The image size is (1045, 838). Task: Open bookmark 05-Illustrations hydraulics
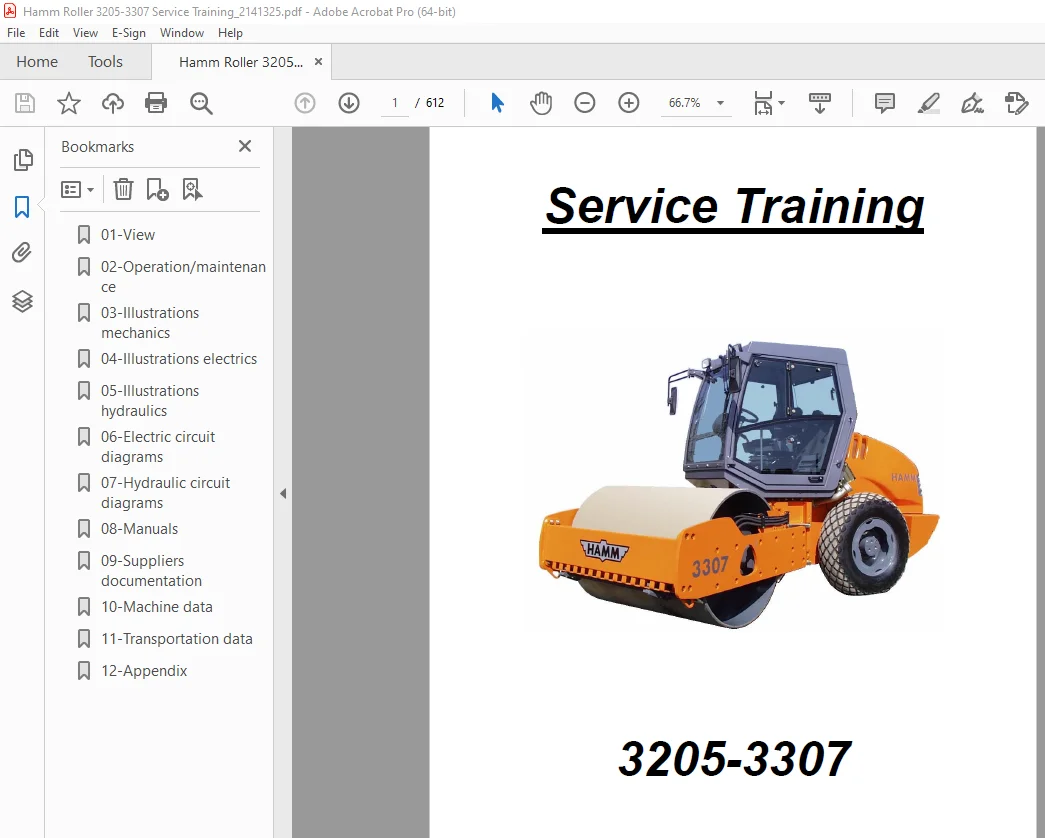tap(150, 401)
